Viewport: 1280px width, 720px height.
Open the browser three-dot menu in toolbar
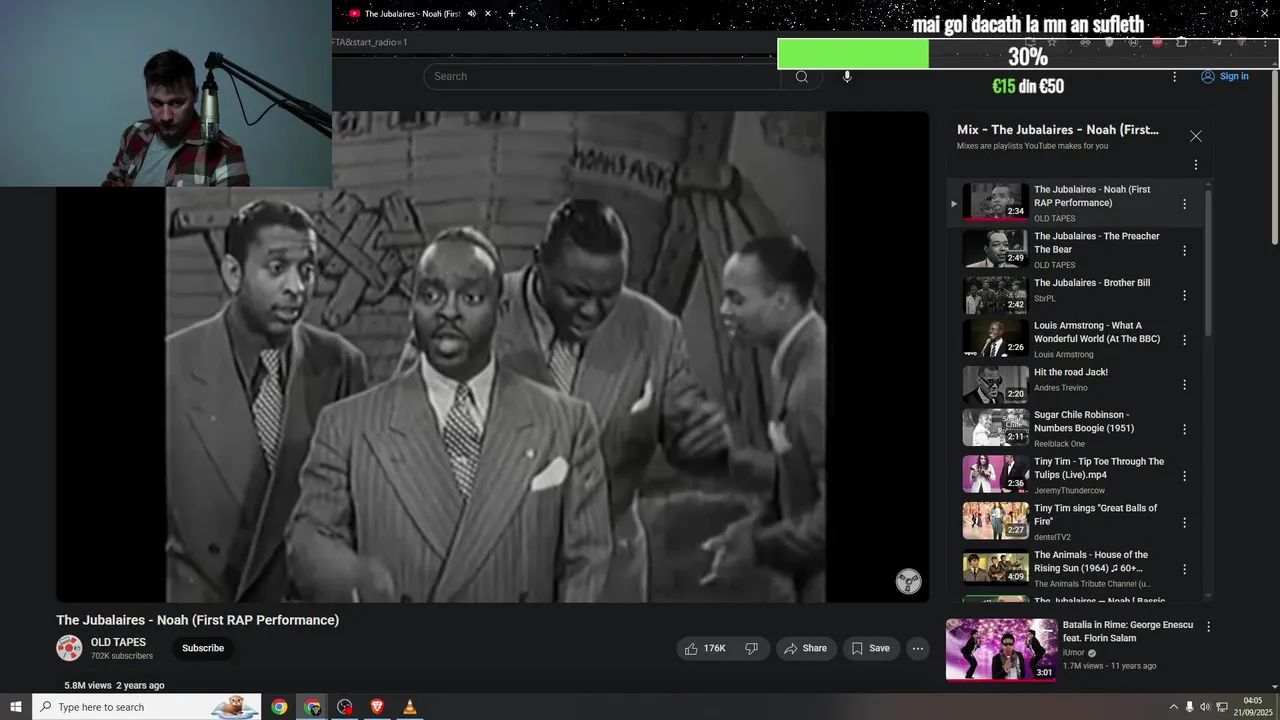click(x=1264, y=42)
